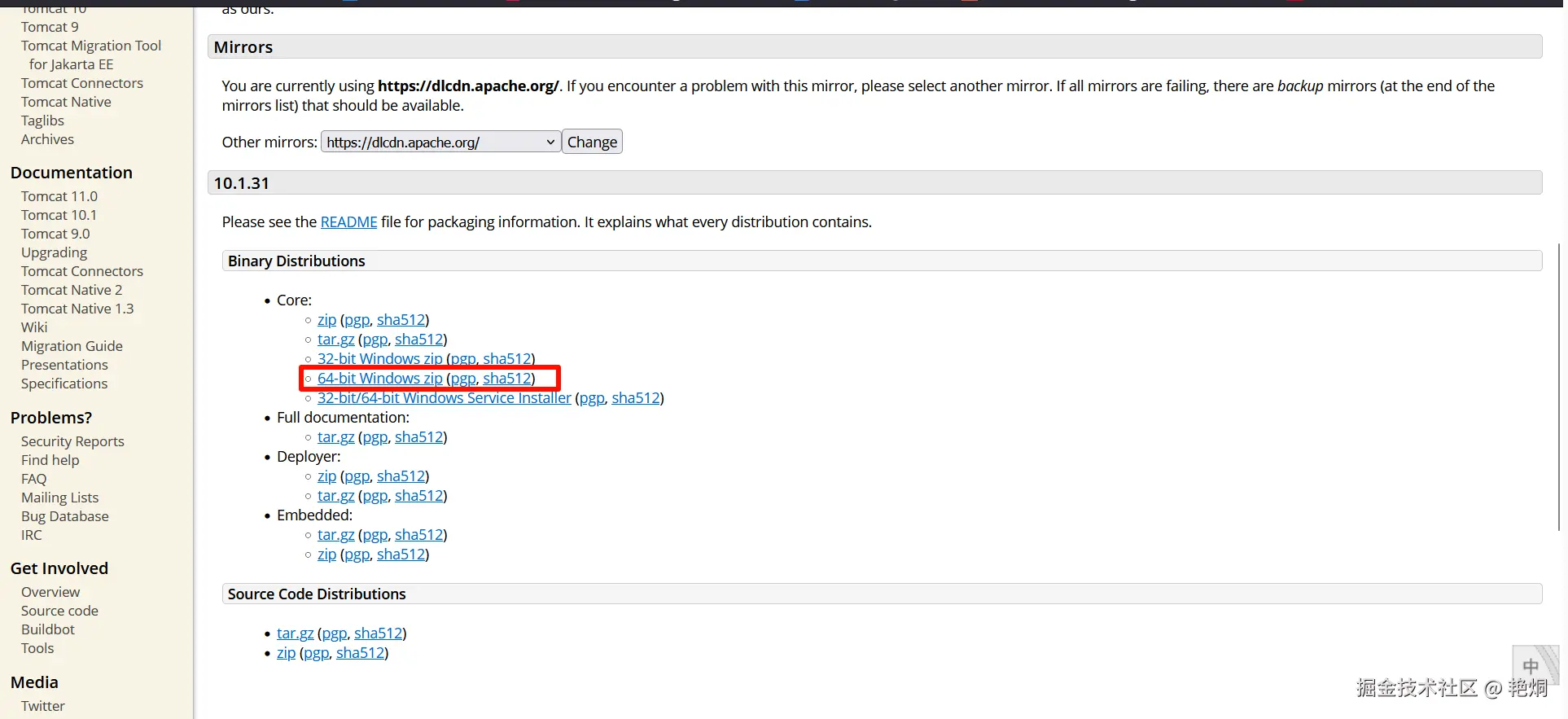Open pgp for Windows Service Installer
The height and width of the screenshot is (719, 1568).
592,398
